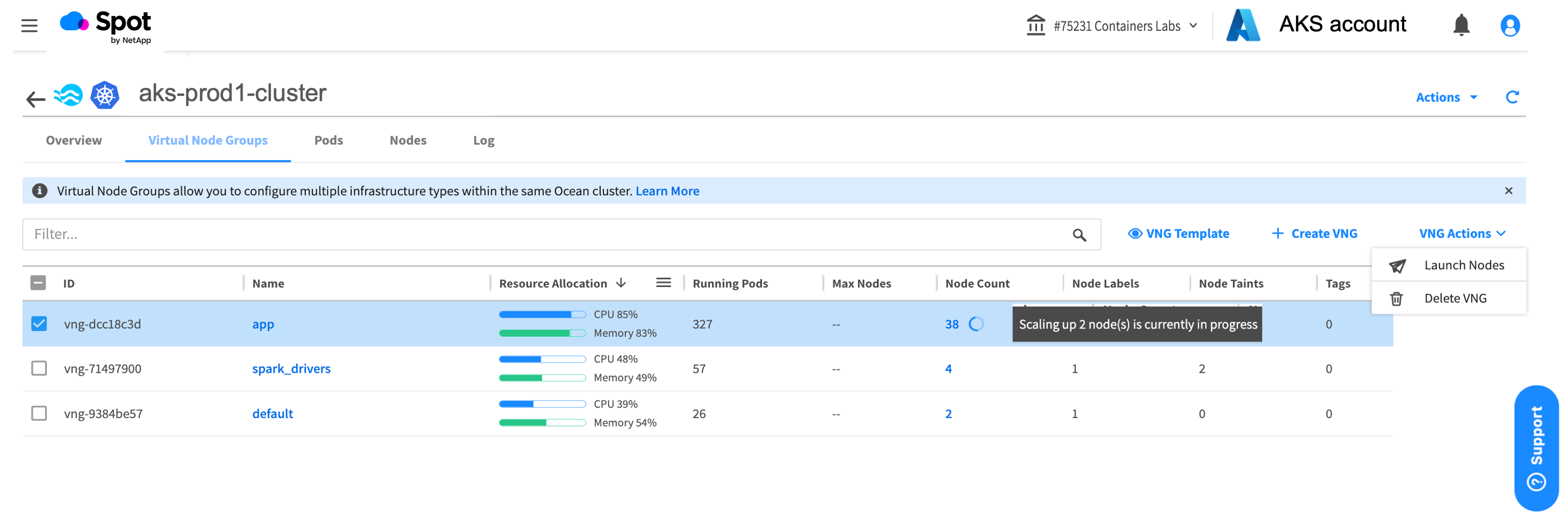Choose Launch Nodes from the menu

coord(1463,266)
